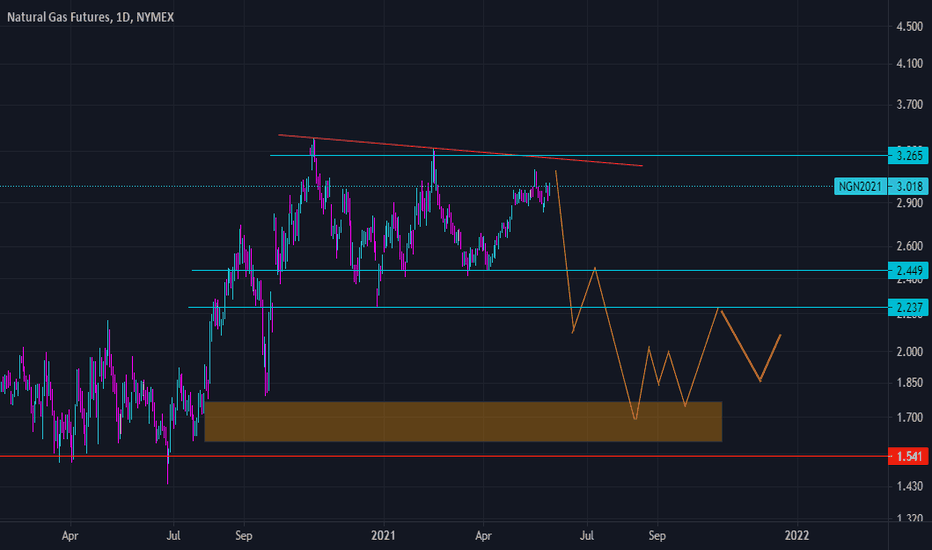This screenshot has width=932, height=550.
Task: Click the 1.700 price axis value
Action: tap(909, 418)
